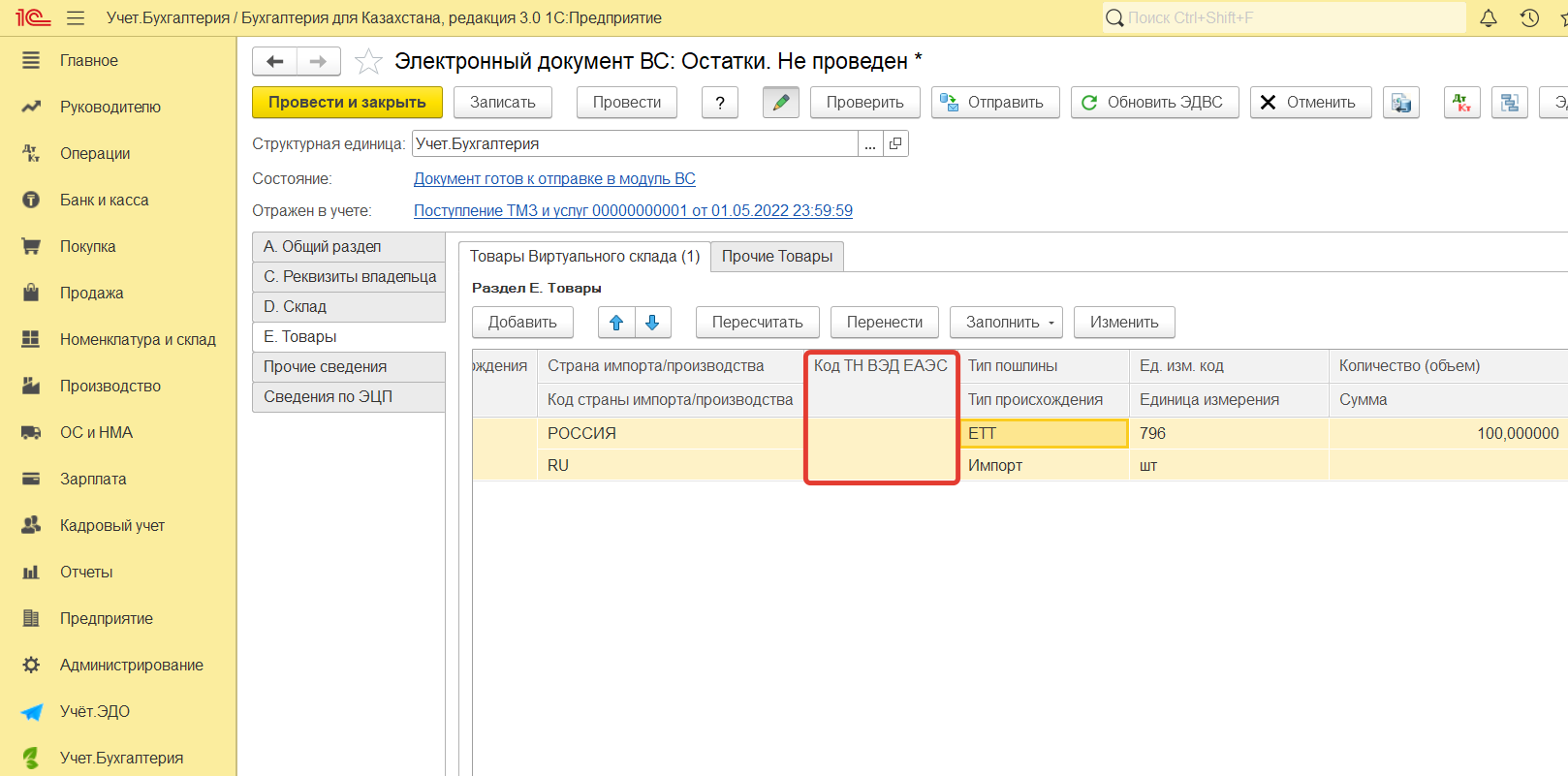
Task: Click Обновить ЭДВС button
Action: point(1154,103)
